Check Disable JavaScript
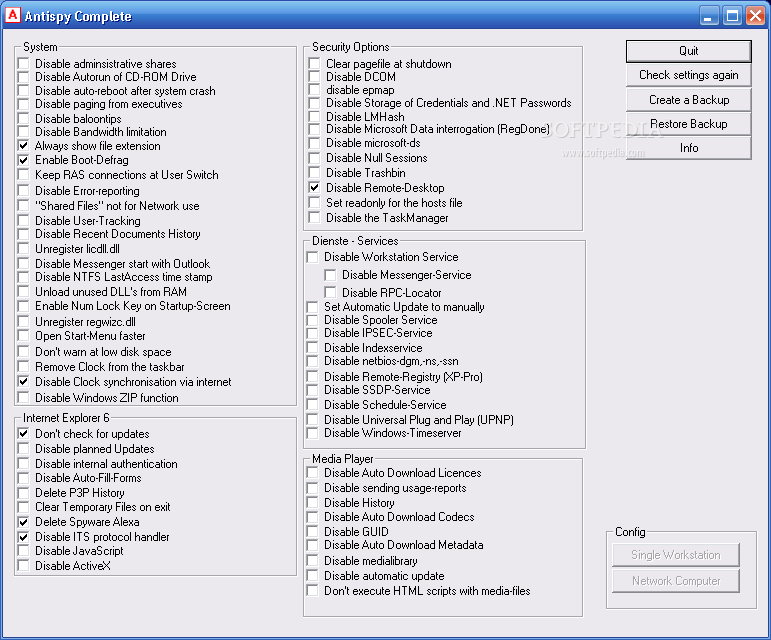 click(23, 551)
